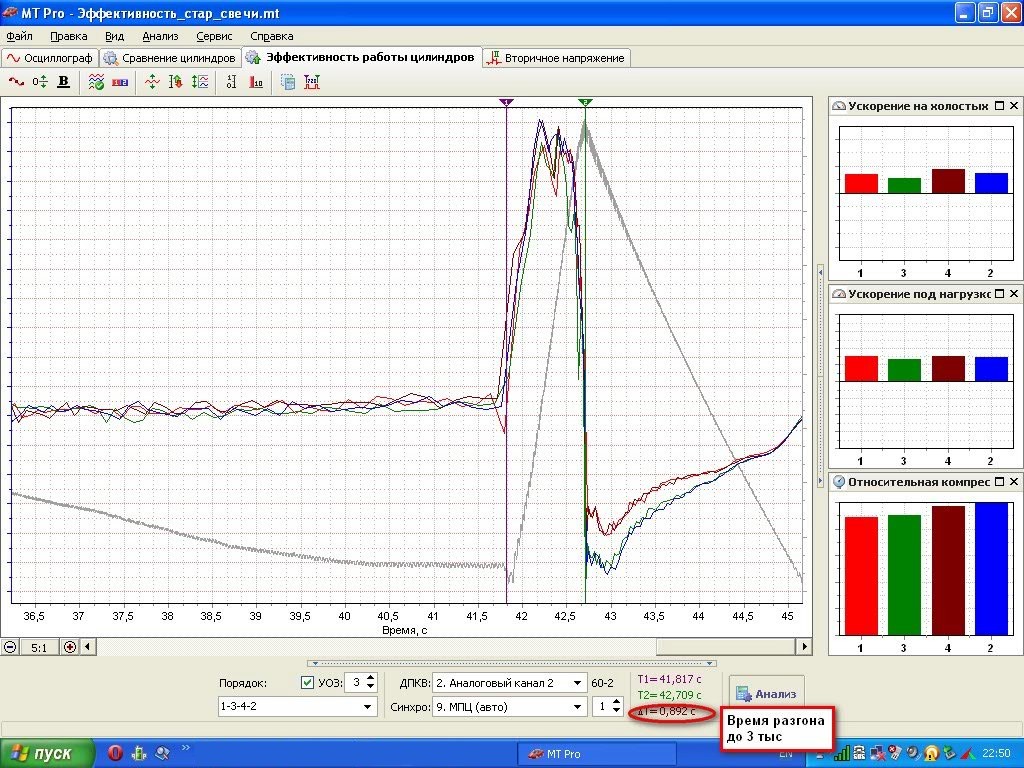Click the red bar chart toolbar icon
This screenshot has height=768, width=1024.
point(256,82)
